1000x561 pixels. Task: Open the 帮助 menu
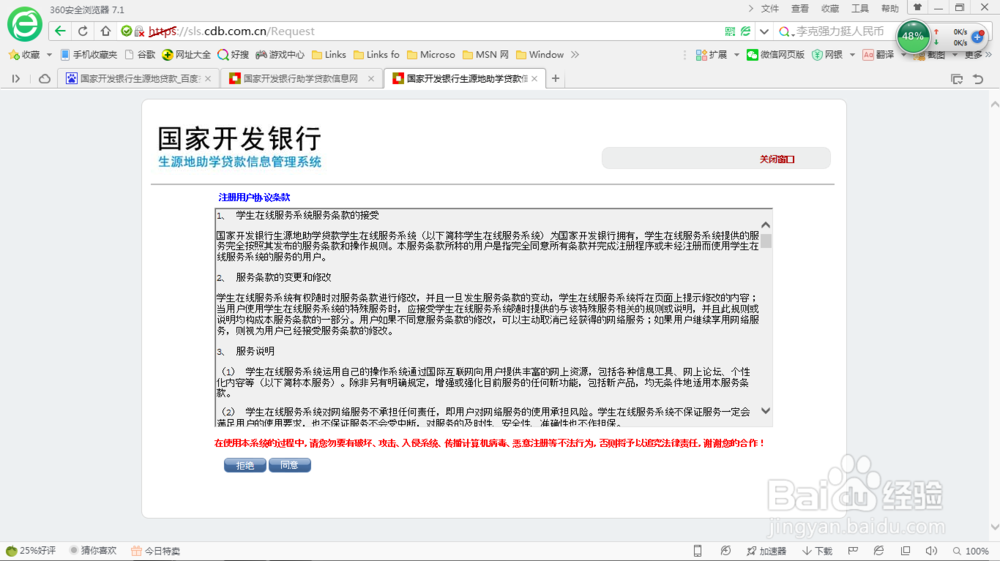(x=890, y=8)
